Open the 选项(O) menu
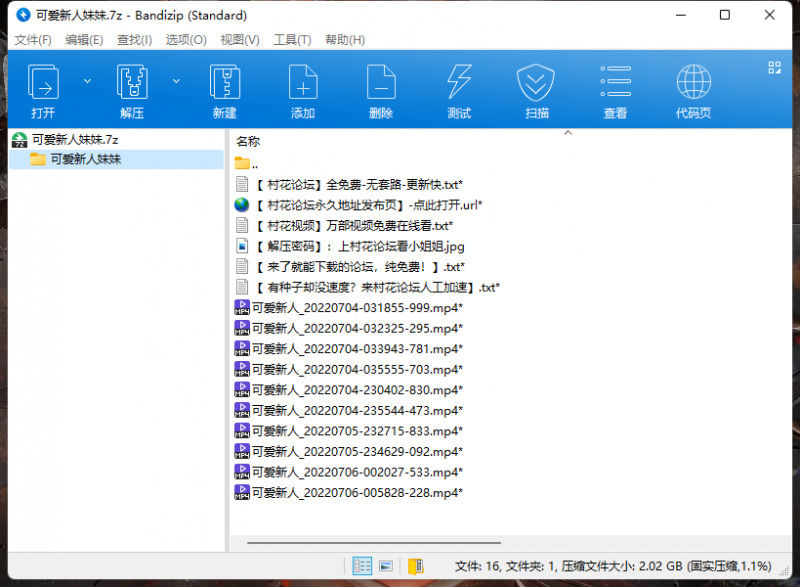 186,40
